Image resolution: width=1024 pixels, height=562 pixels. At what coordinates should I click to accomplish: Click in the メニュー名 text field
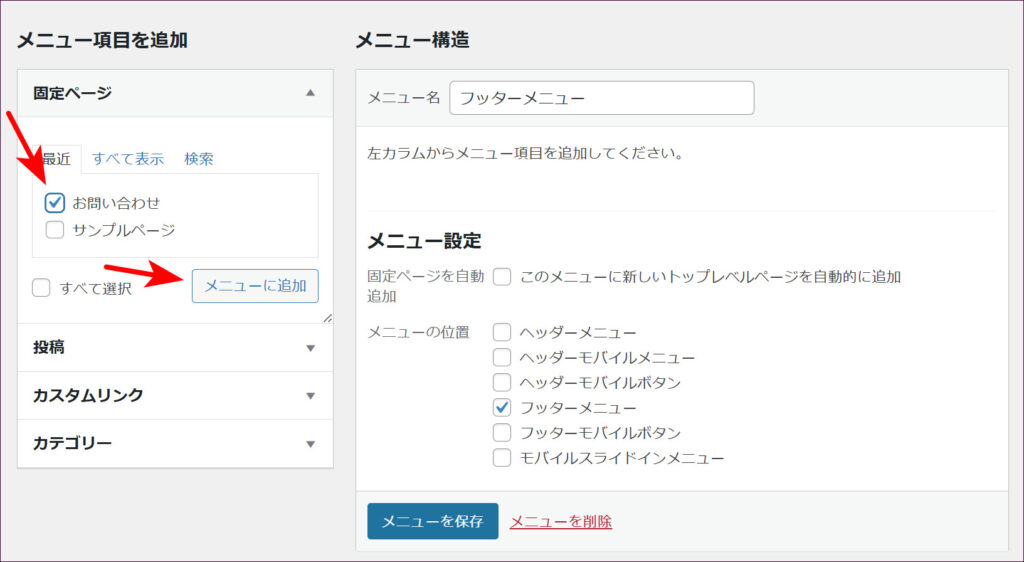tap(601, 98)
